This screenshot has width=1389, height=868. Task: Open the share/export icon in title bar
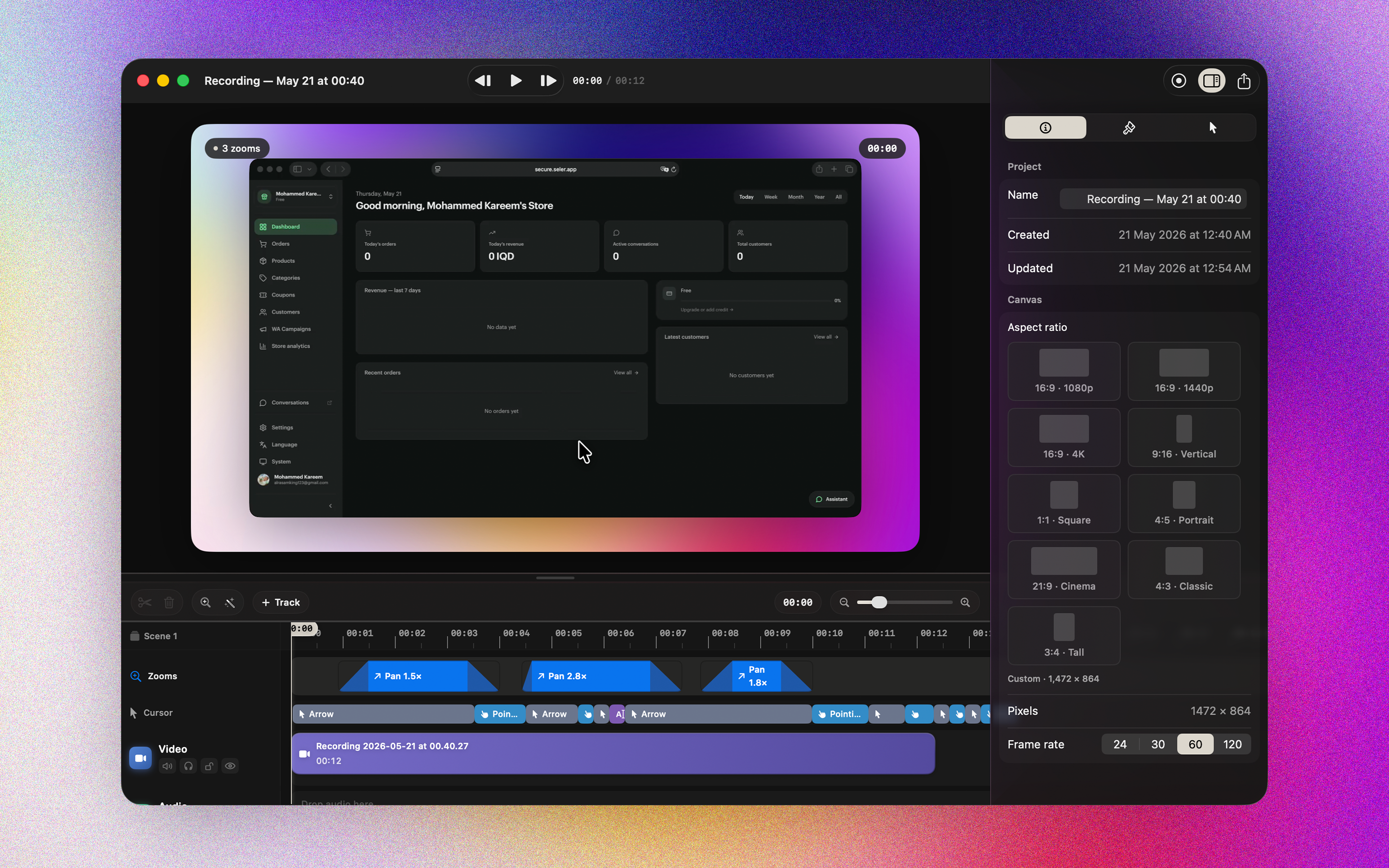(x=1244, y=81)
